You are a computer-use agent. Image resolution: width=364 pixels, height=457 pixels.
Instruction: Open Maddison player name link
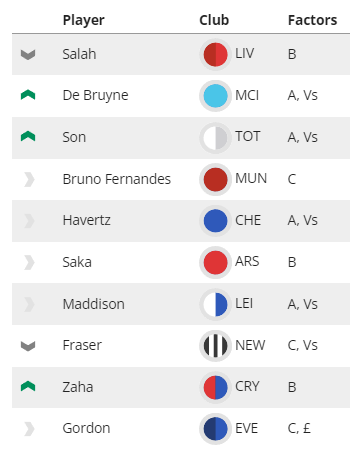(x=94, y=304)
